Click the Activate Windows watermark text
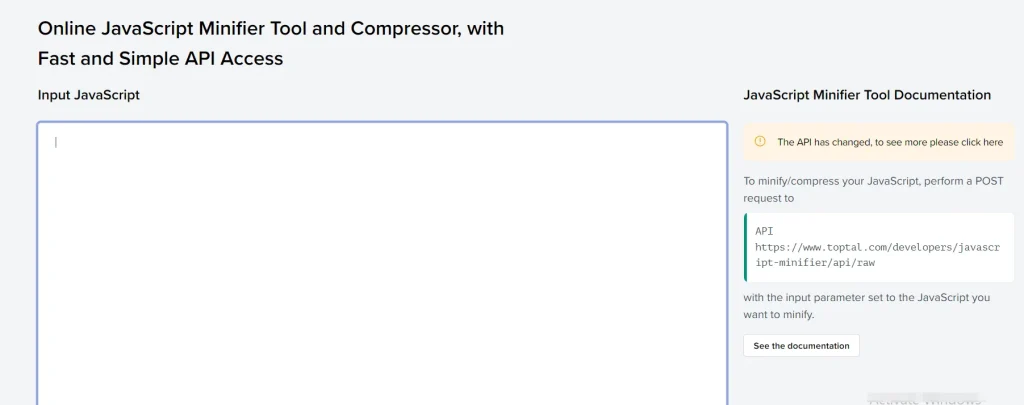This screenshot has width=1024, height=405. [925, 399]
